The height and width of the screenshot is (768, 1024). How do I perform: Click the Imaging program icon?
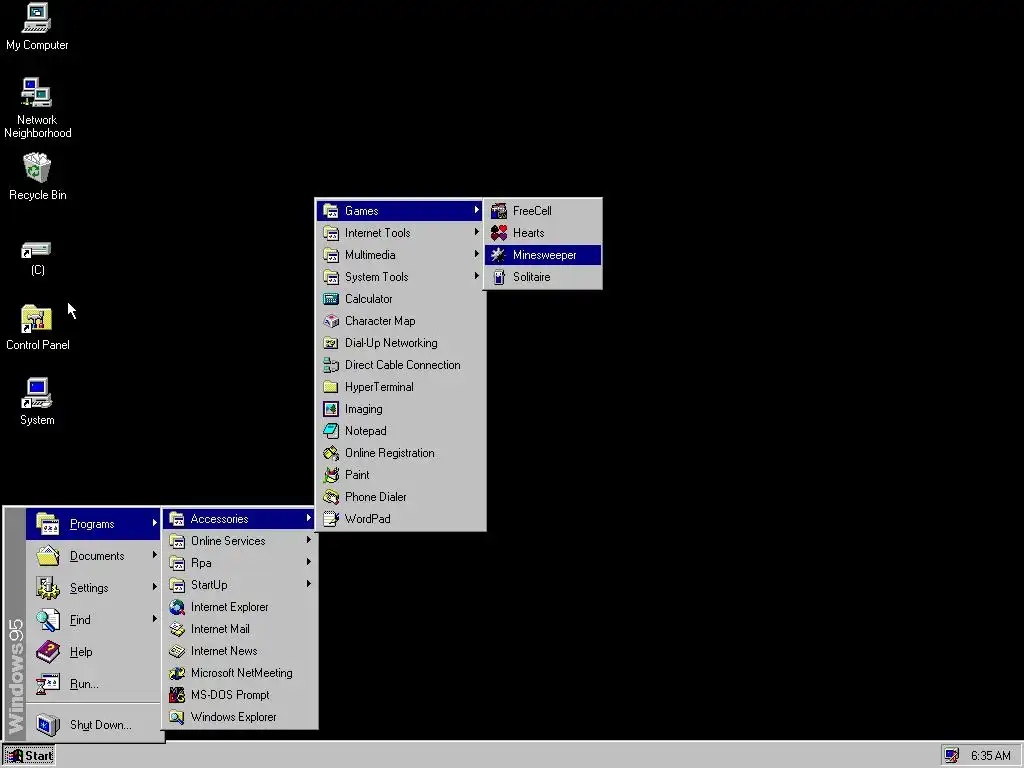331,409
